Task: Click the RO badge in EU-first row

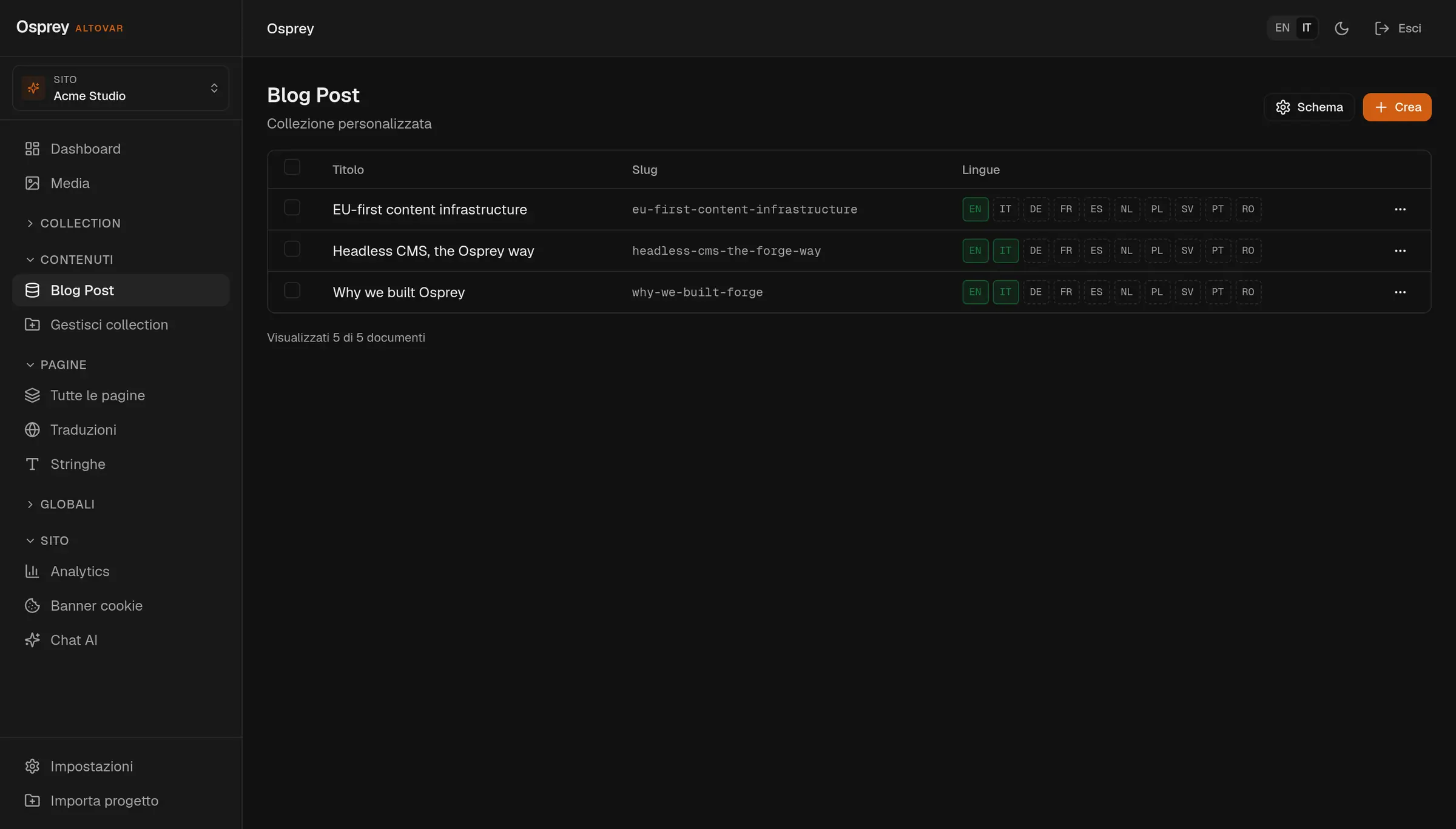Action: [x=1249, y=209]
